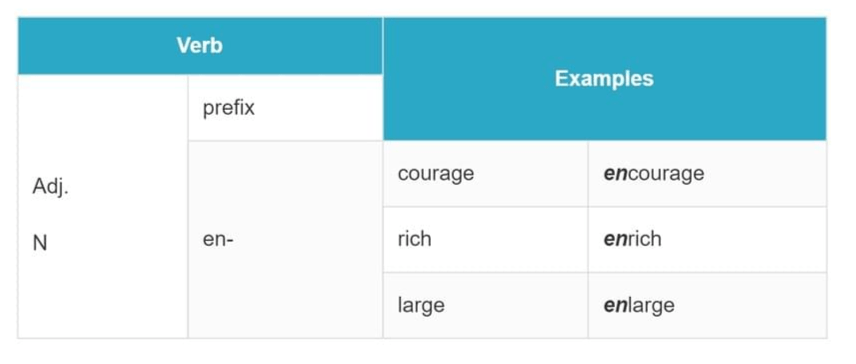Click the word courage

click(x=436, y=174)
